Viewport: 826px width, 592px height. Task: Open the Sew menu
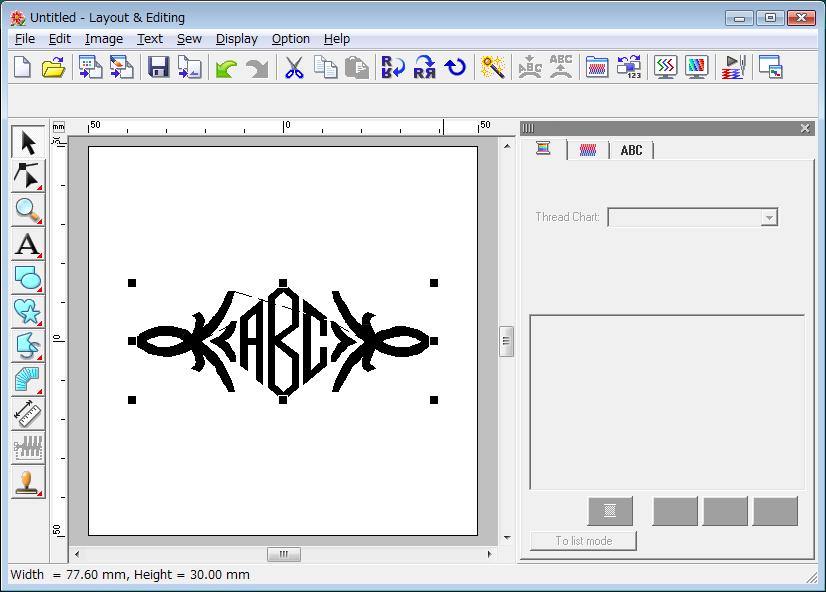189,39
